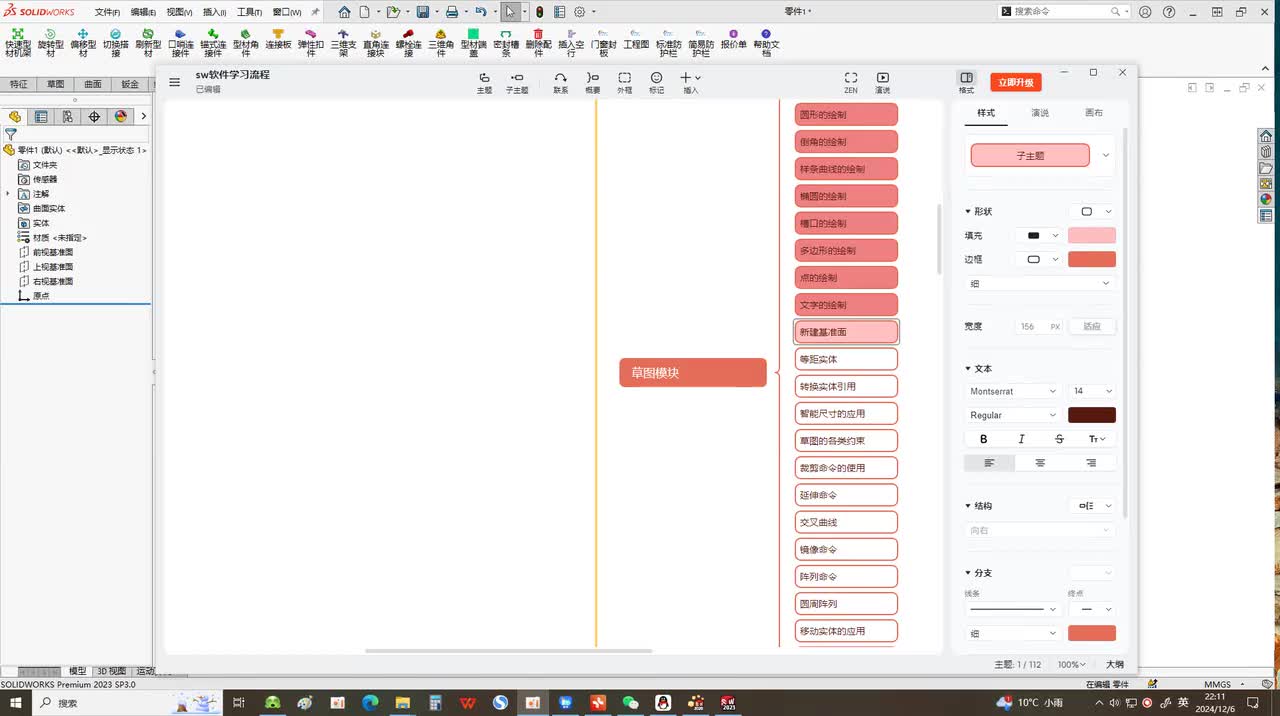1280x716 pixels.
Task: Click the 报价单 toolbar icon
Action: pyautogui.click(x=734, y=39)
